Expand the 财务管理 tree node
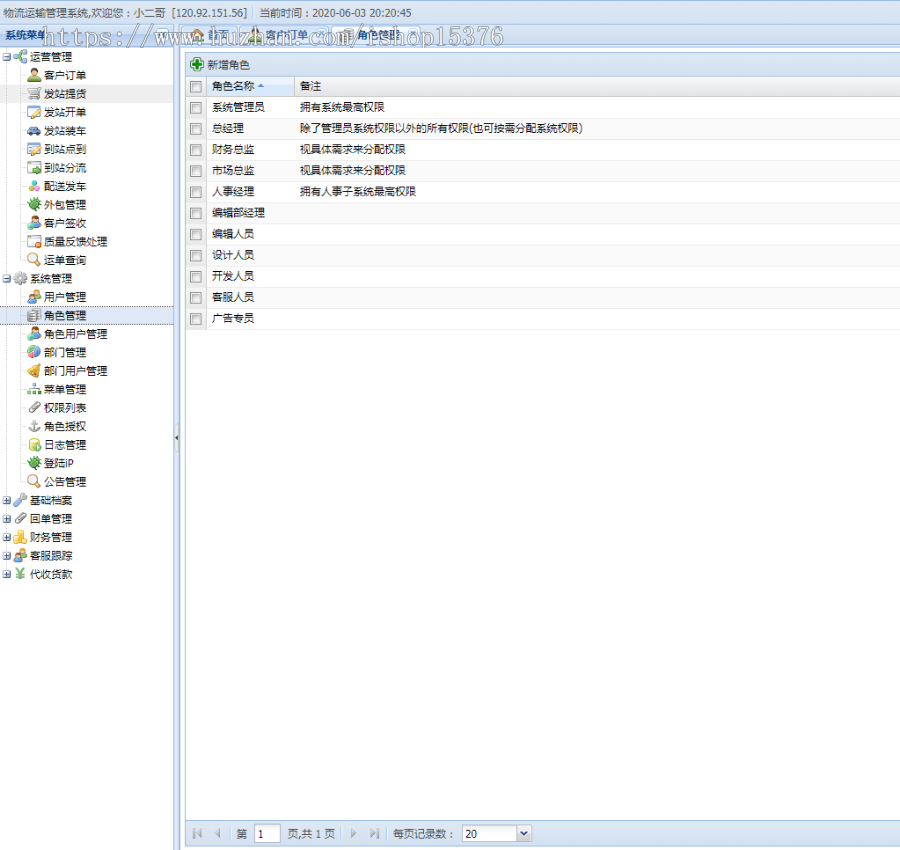Image resolution: width=900 pixels, height=850 pixels. click(x=7, y=537)
